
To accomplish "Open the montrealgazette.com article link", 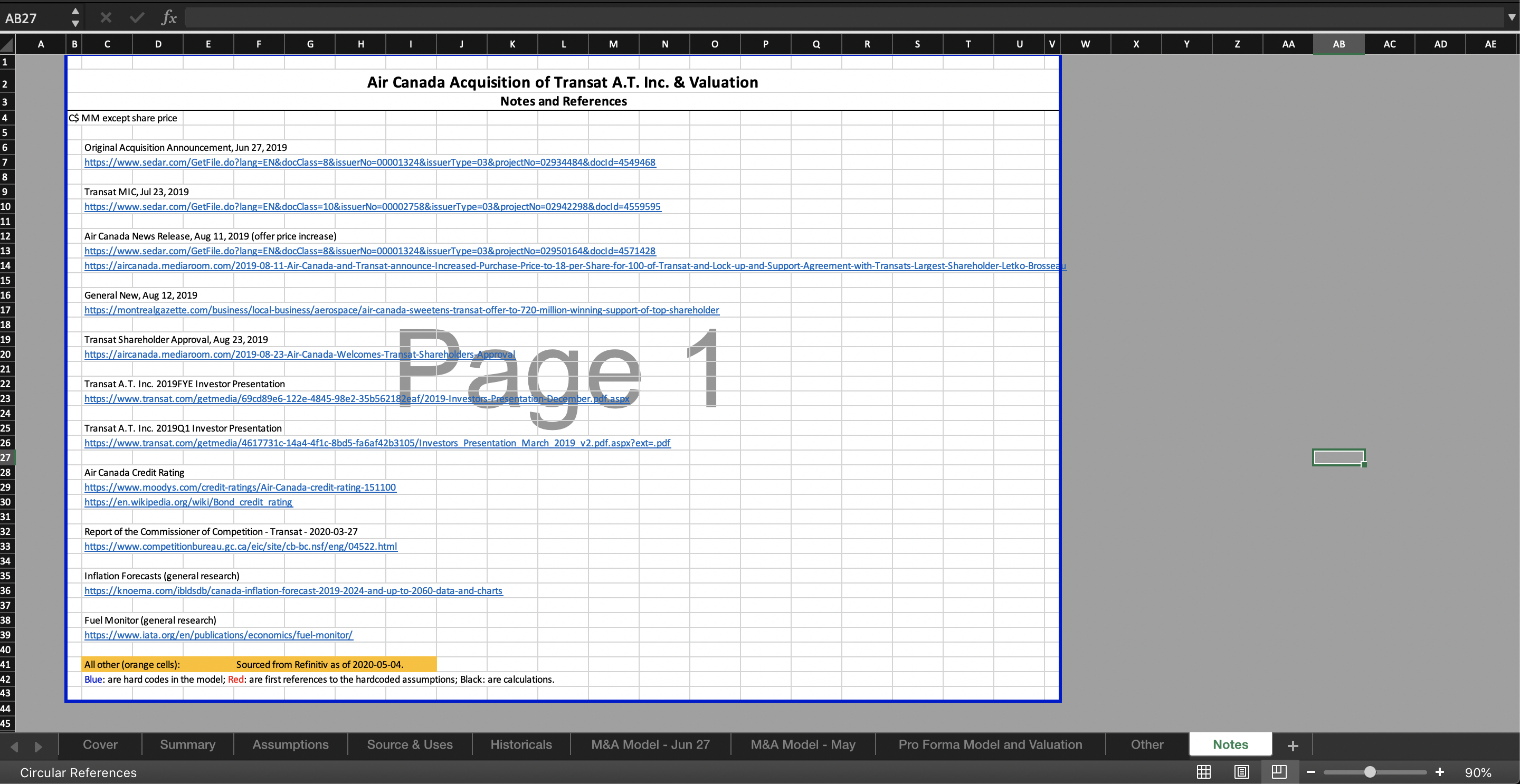I will pos(402,310).
